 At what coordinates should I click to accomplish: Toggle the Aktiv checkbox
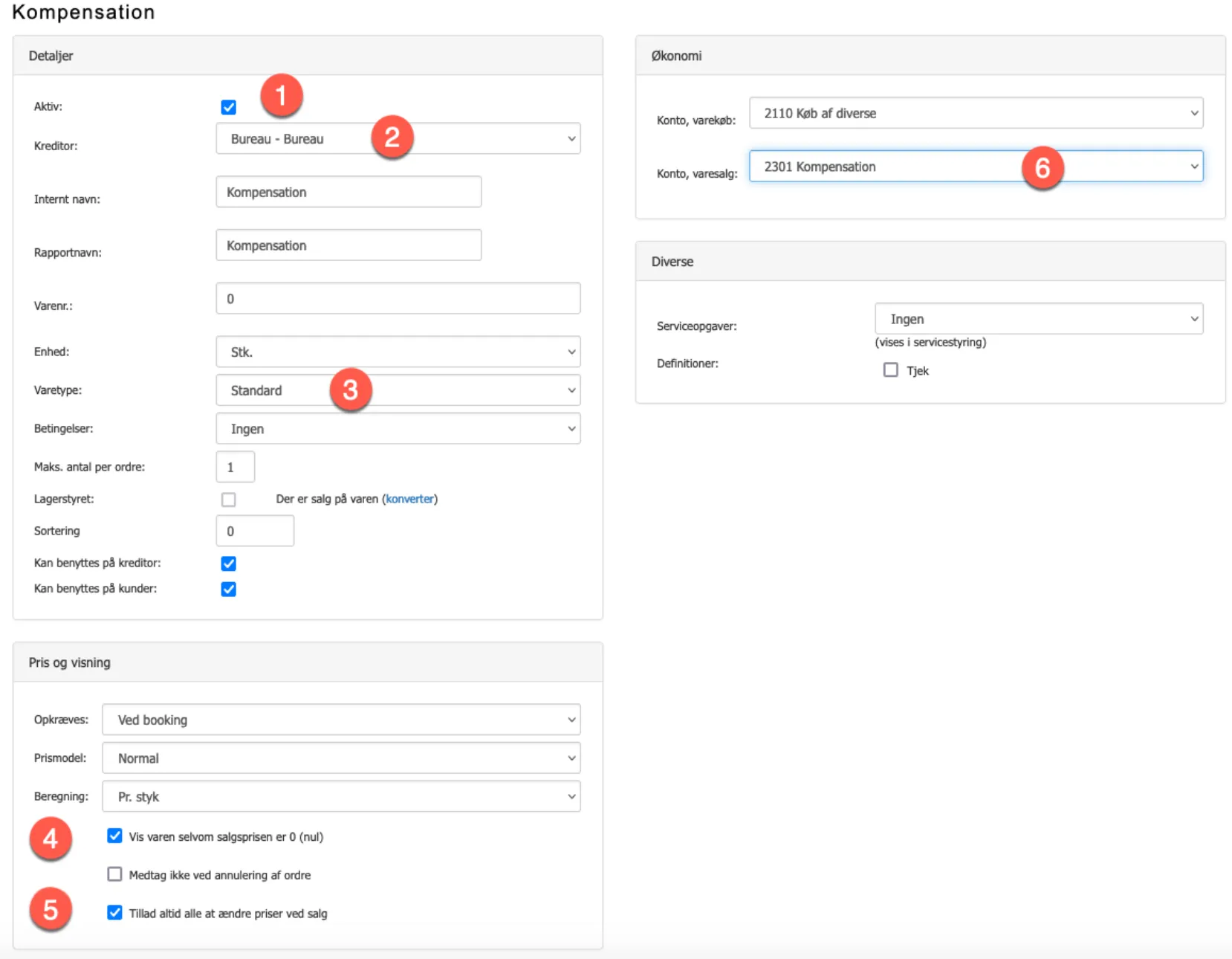tap(229, 107)
